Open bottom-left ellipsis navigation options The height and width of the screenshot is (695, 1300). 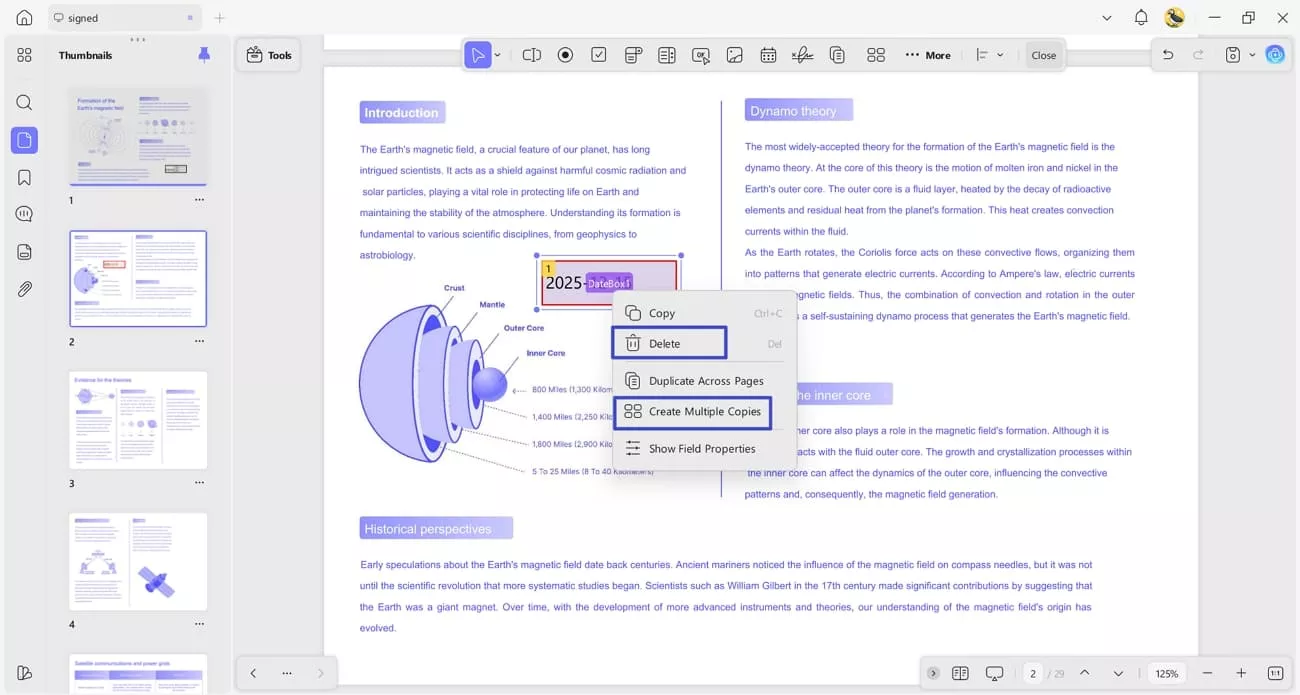tap(287, 673)
